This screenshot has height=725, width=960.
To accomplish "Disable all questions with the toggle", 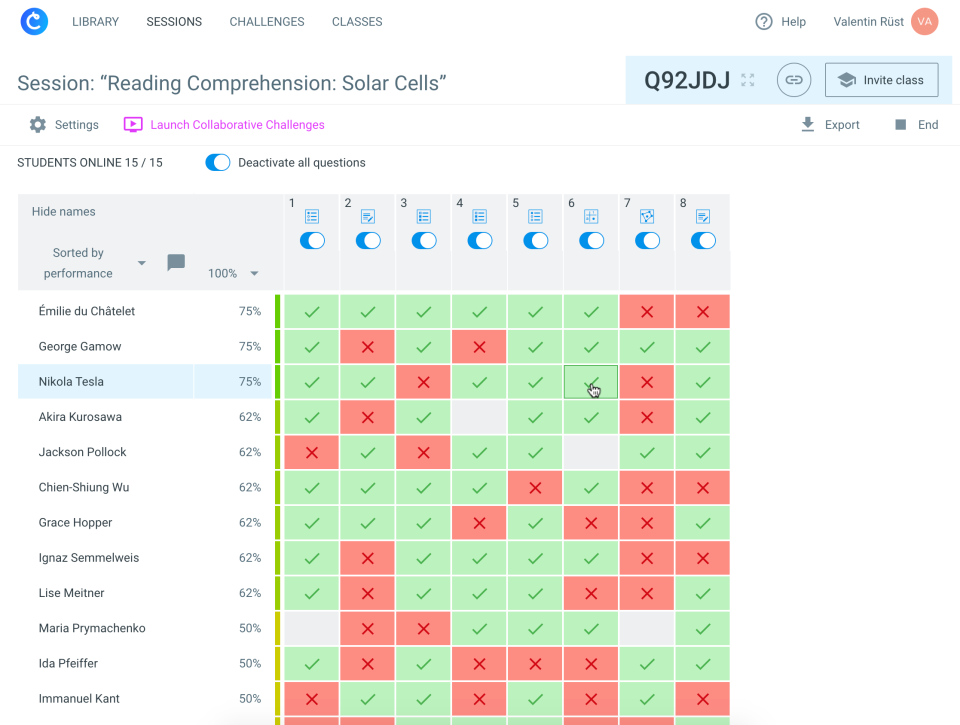I will [x=217, y=162].
